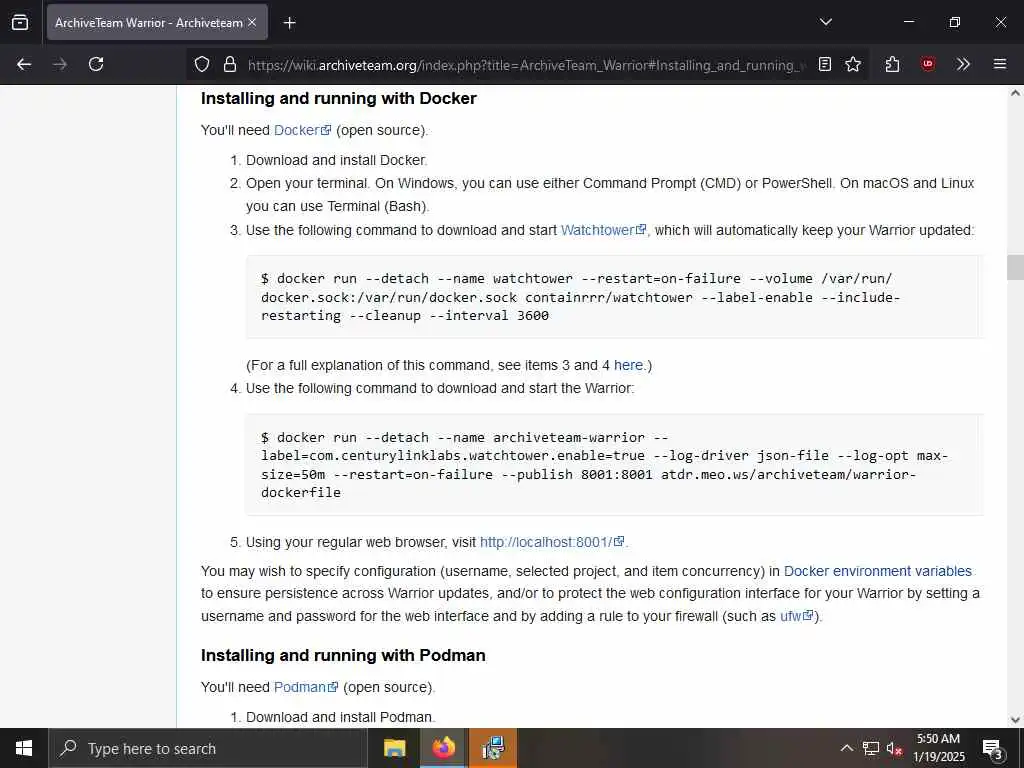Click the 'Installing and running with Podman' heading
The width and height of the screenshot is (1024, 768).
[343, 656]
